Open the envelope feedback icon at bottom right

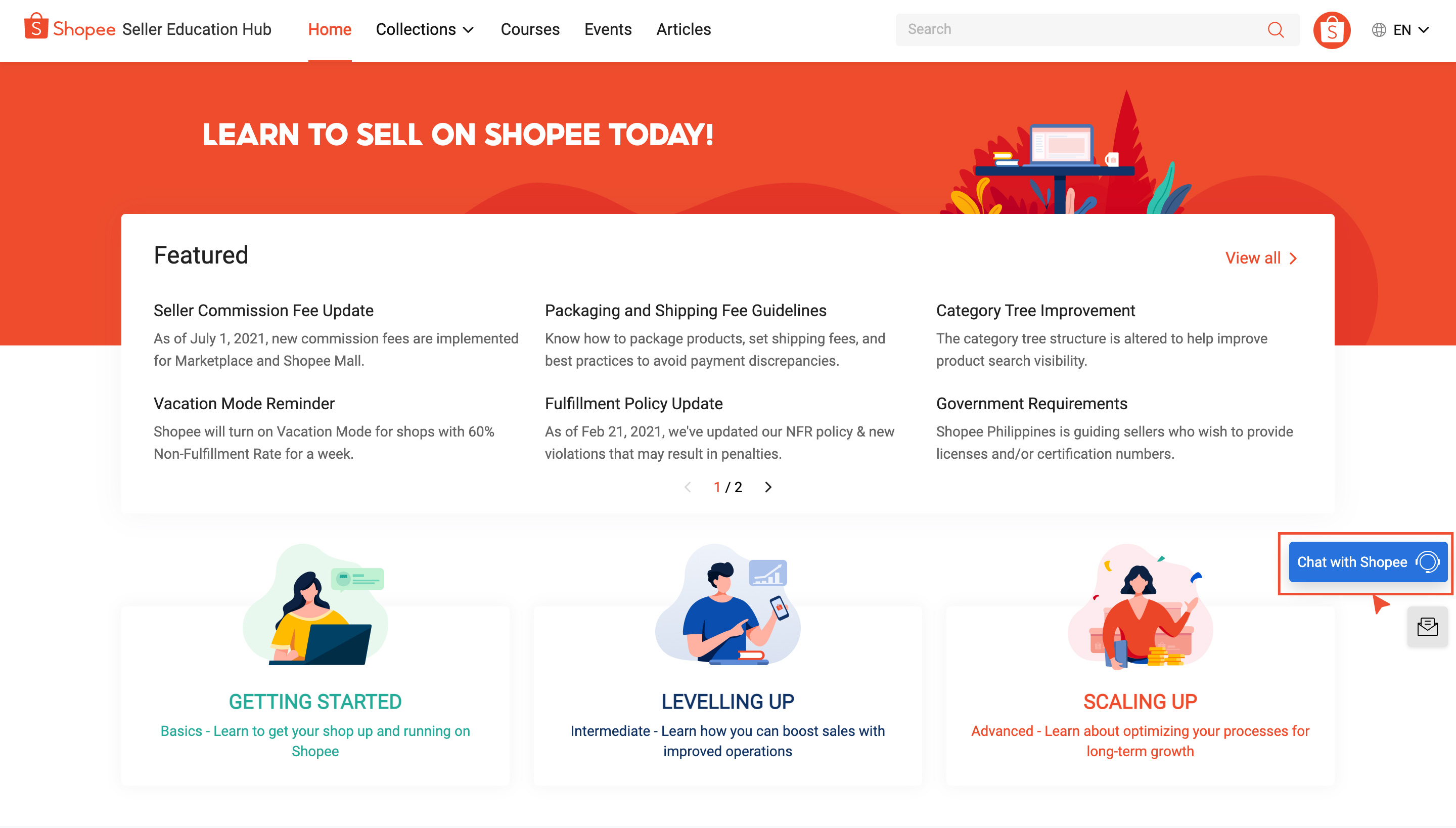click(1427, 627)
